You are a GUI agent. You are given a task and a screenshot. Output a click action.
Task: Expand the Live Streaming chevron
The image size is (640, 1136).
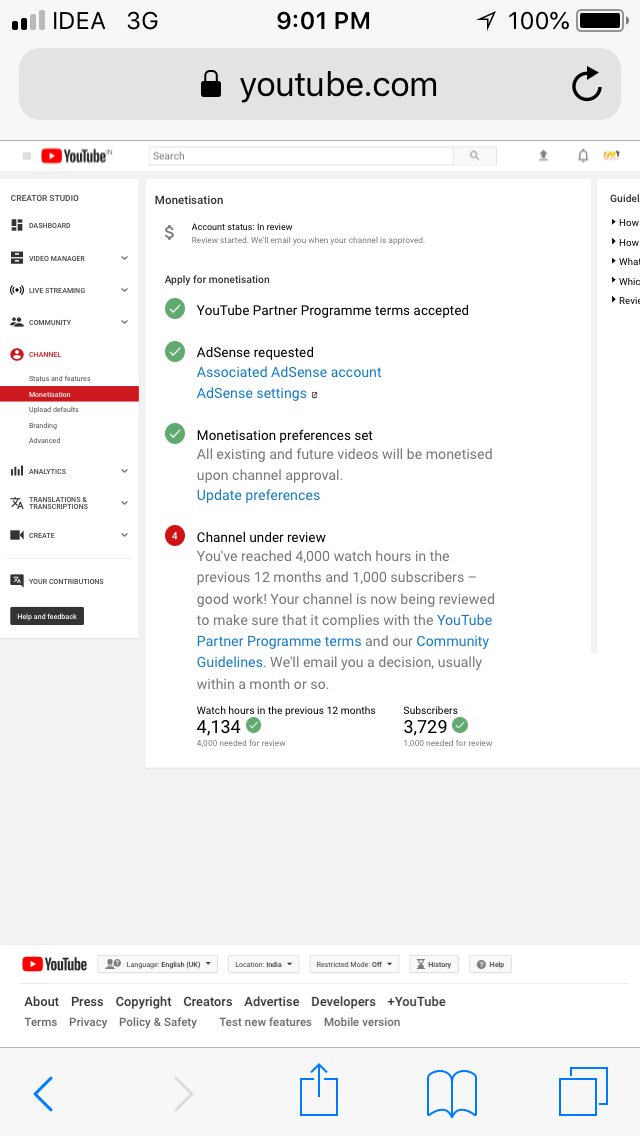[124, 290]
